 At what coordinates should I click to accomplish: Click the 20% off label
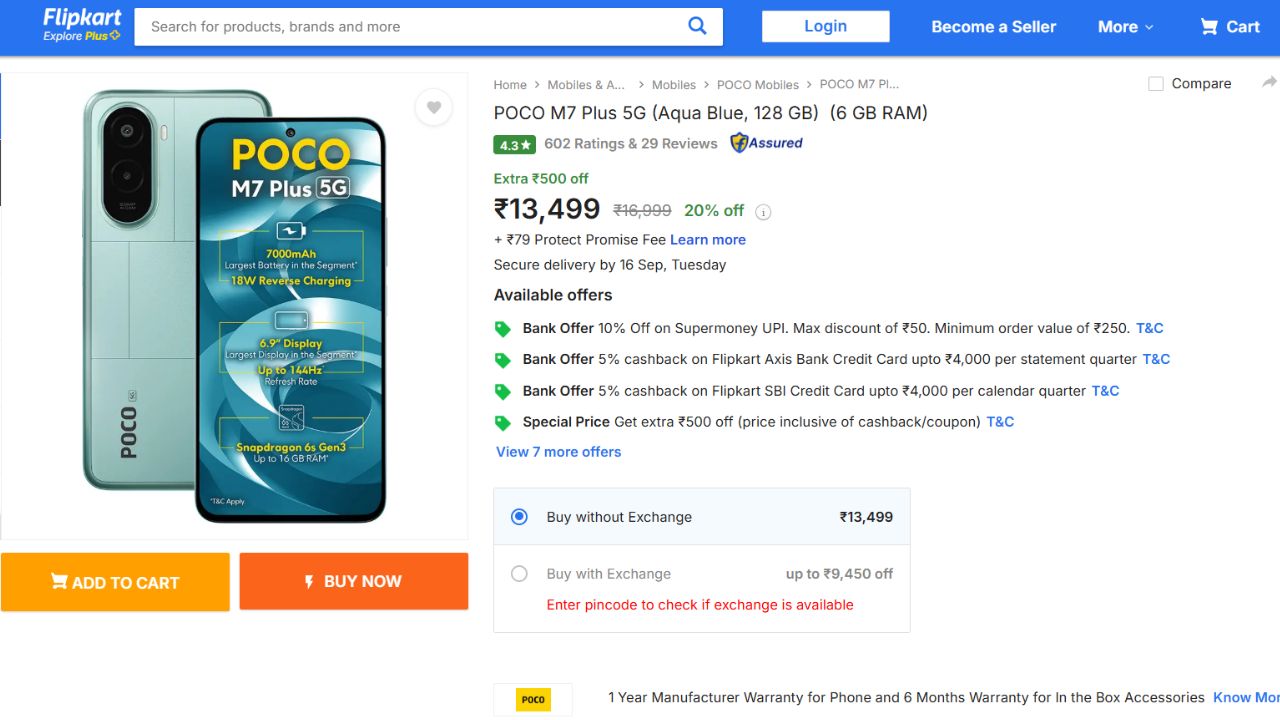[x=714, y=211]
